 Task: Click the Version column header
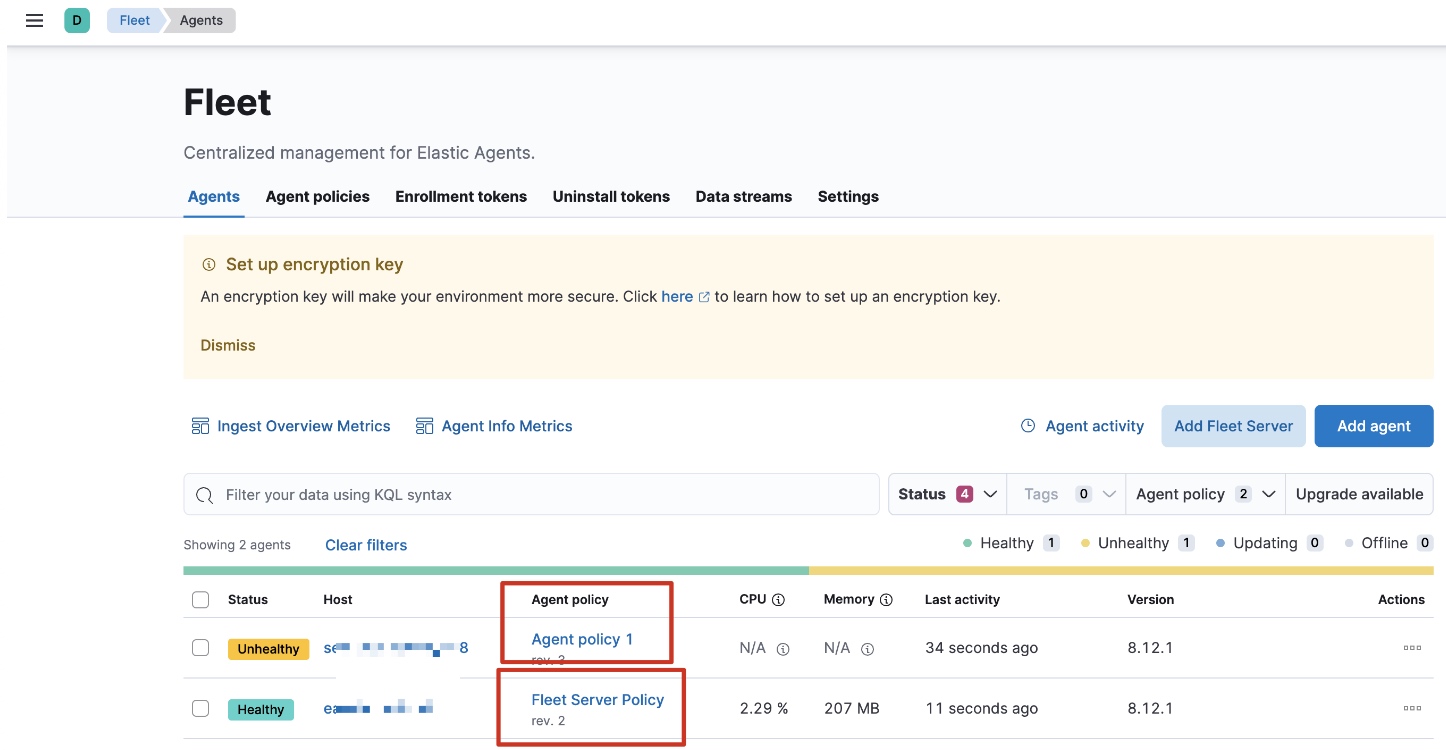(x=1151, y=600)
